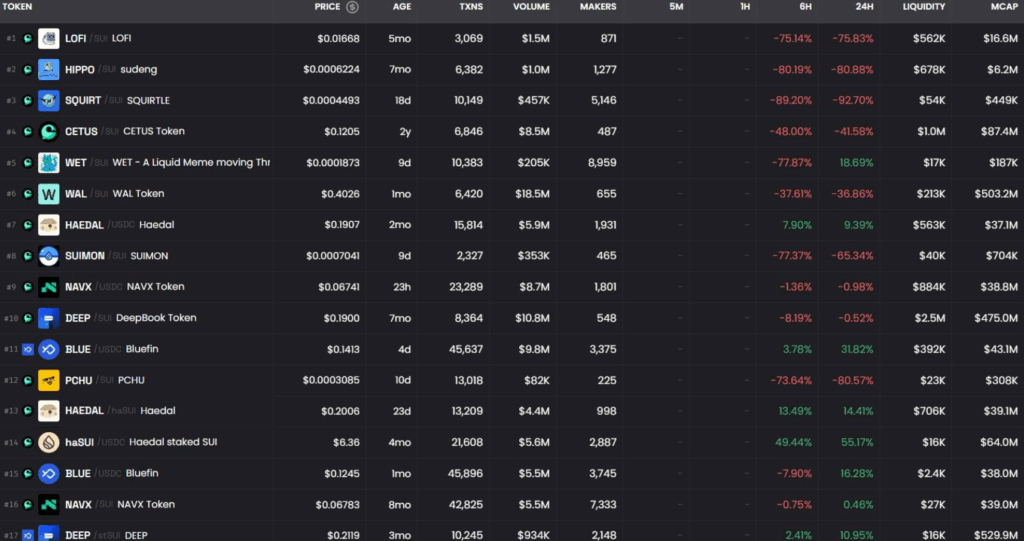Viewport: 1024px width, 541px height.
Task: Open the DEEP DeepBook Token row
Action: tap(512, 318)
